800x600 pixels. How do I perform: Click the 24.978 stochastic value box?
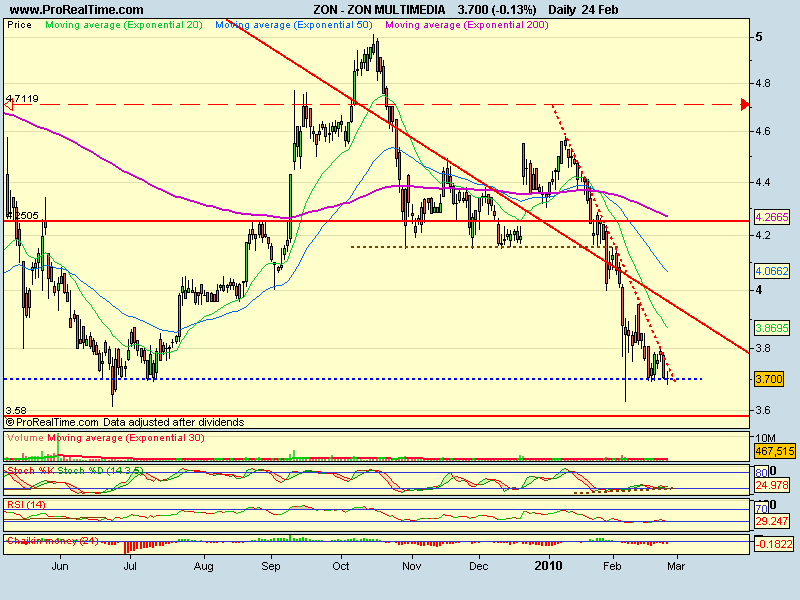click(772, 485)
